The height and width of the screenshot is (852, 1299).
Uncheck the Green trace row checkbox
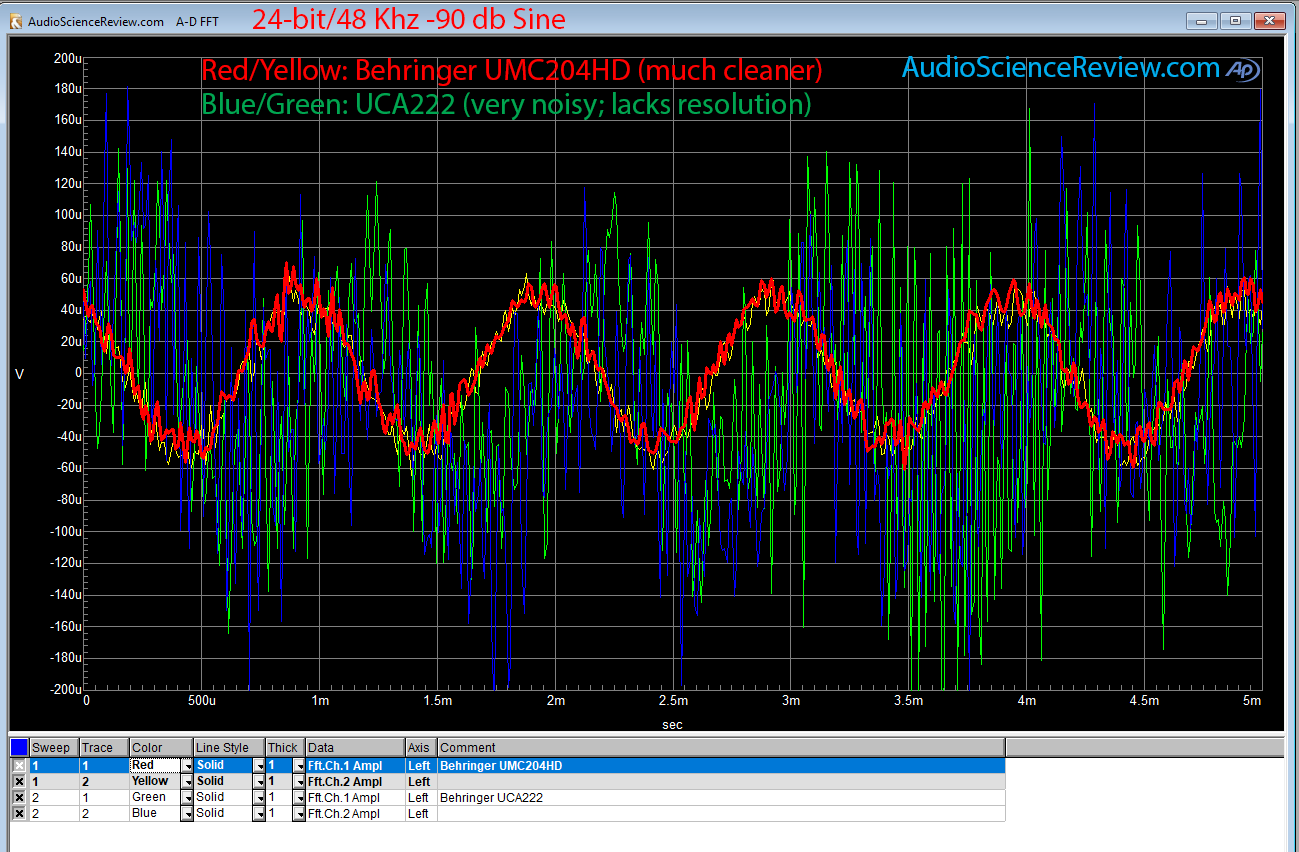pyautogui.click(x=19, y=797)
